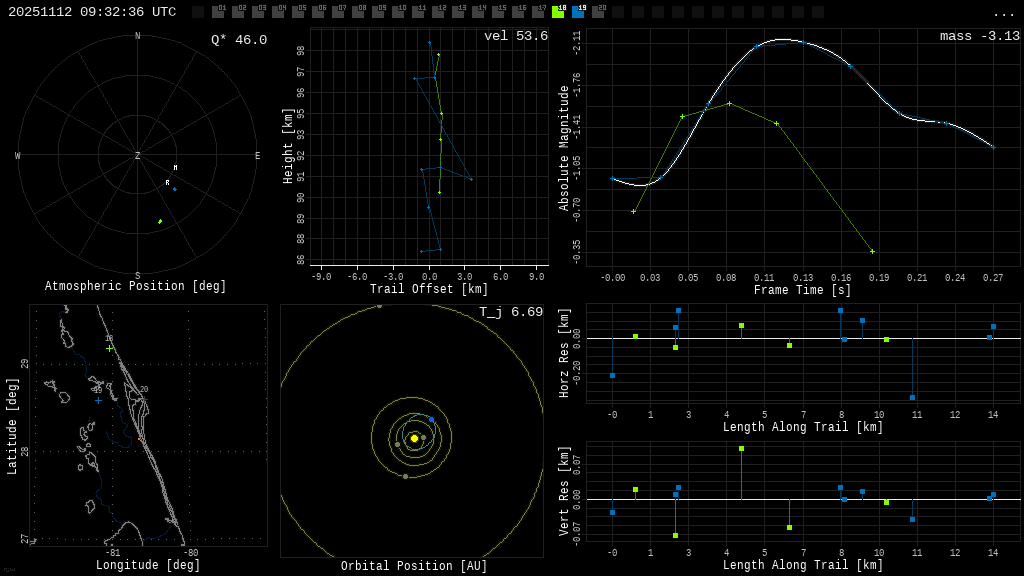Click the vel 53.6 velocity readout

pos(515,36)
